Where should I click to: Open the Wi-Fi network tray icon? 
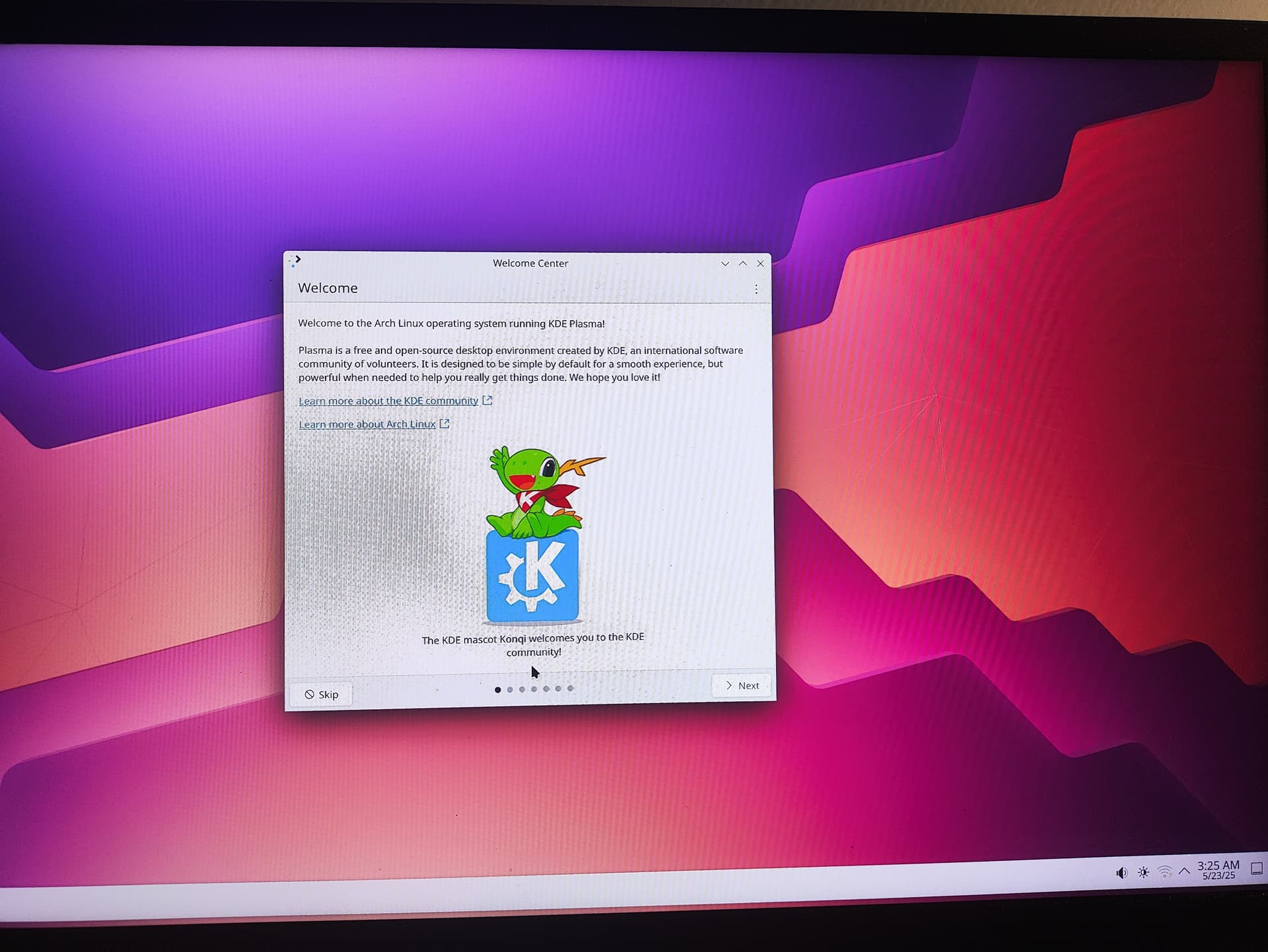tap(1165, 872)
